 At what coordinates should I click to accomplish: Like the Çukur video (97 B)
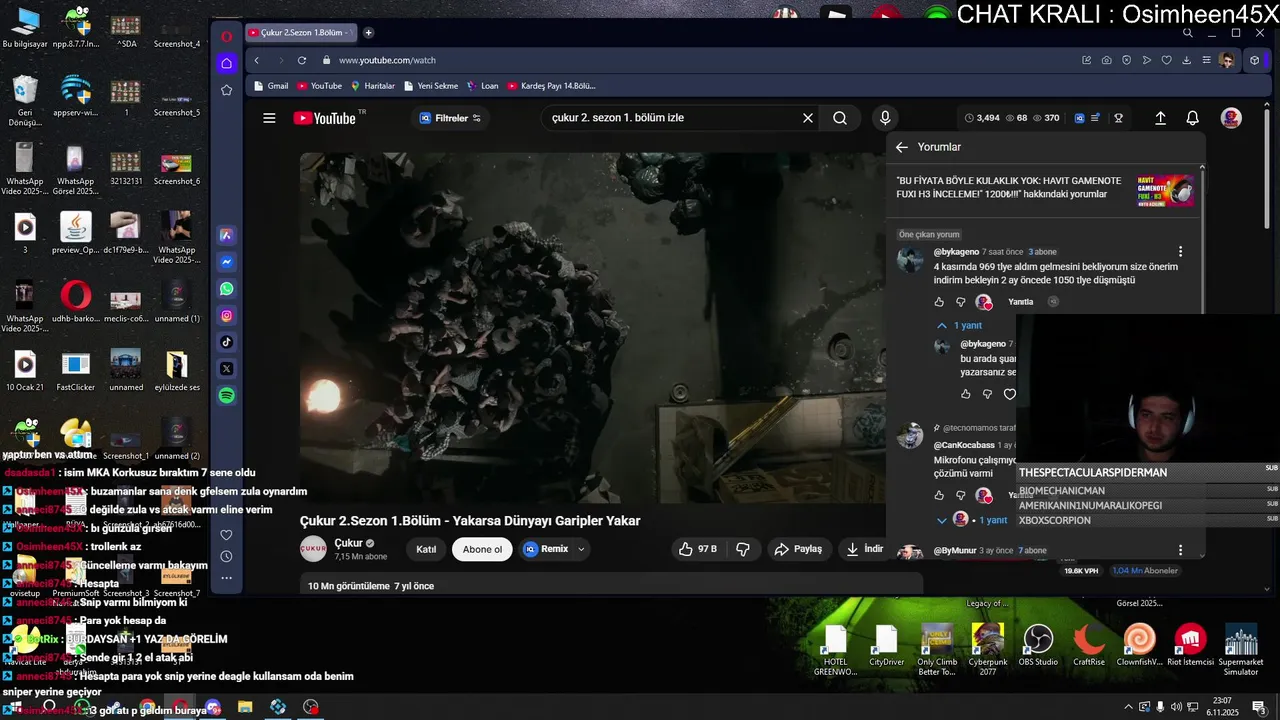click(x=698, y=549)
